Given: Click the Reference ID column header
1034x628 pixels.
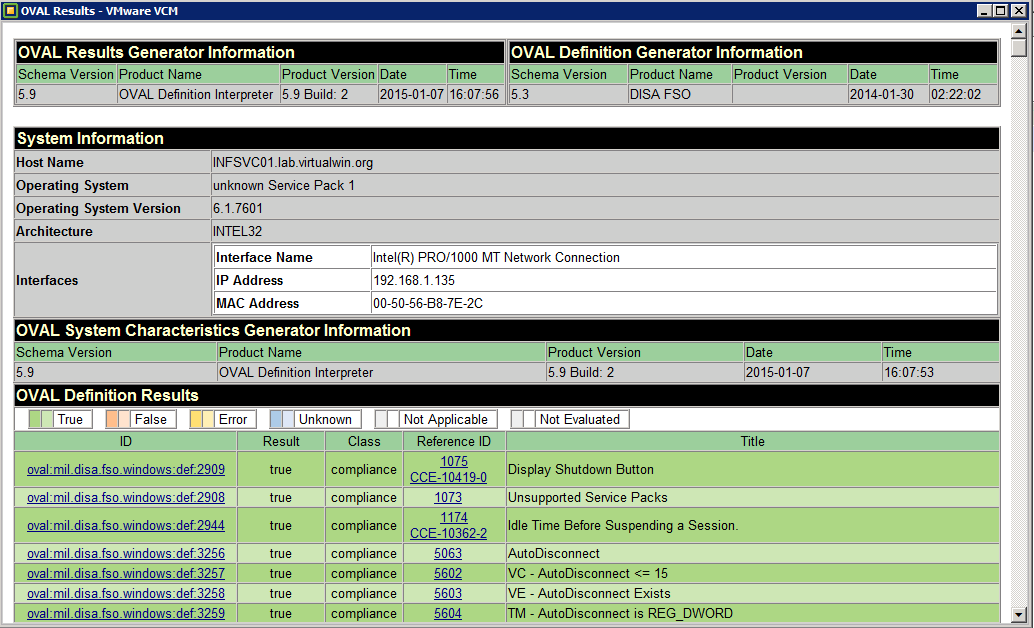Looking at the screenshot, I should pos(454,441).
